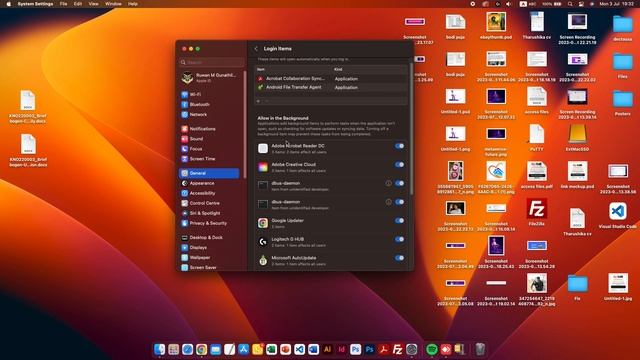The image size is (640, 360).
Task: Select General in the settings sidebar
Action: [209, 173]
